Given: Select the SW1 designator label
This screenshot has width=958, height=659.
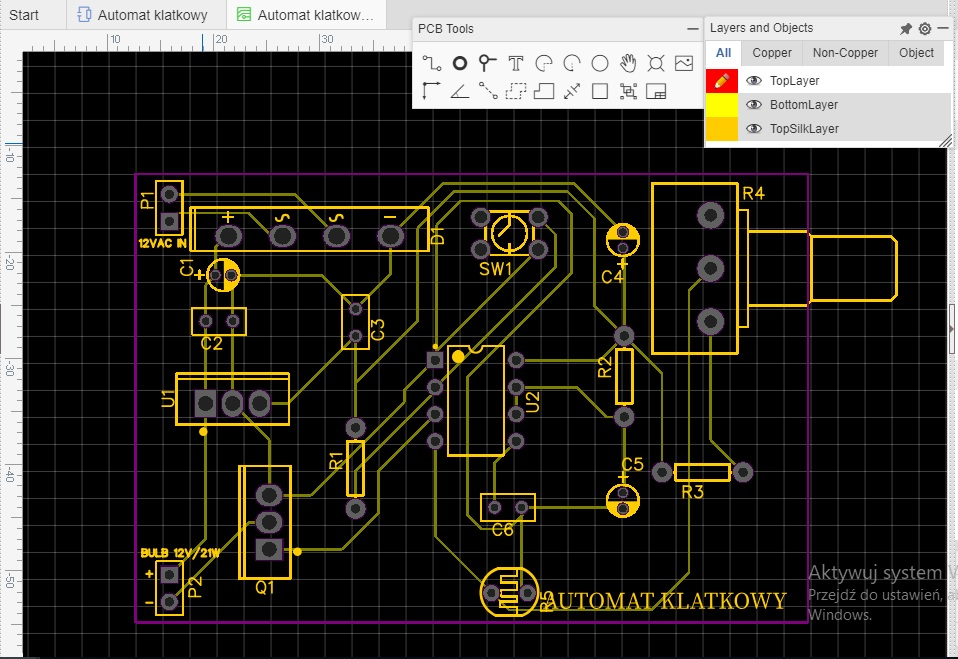Looking at the screenshot, I should pos(495,269).
